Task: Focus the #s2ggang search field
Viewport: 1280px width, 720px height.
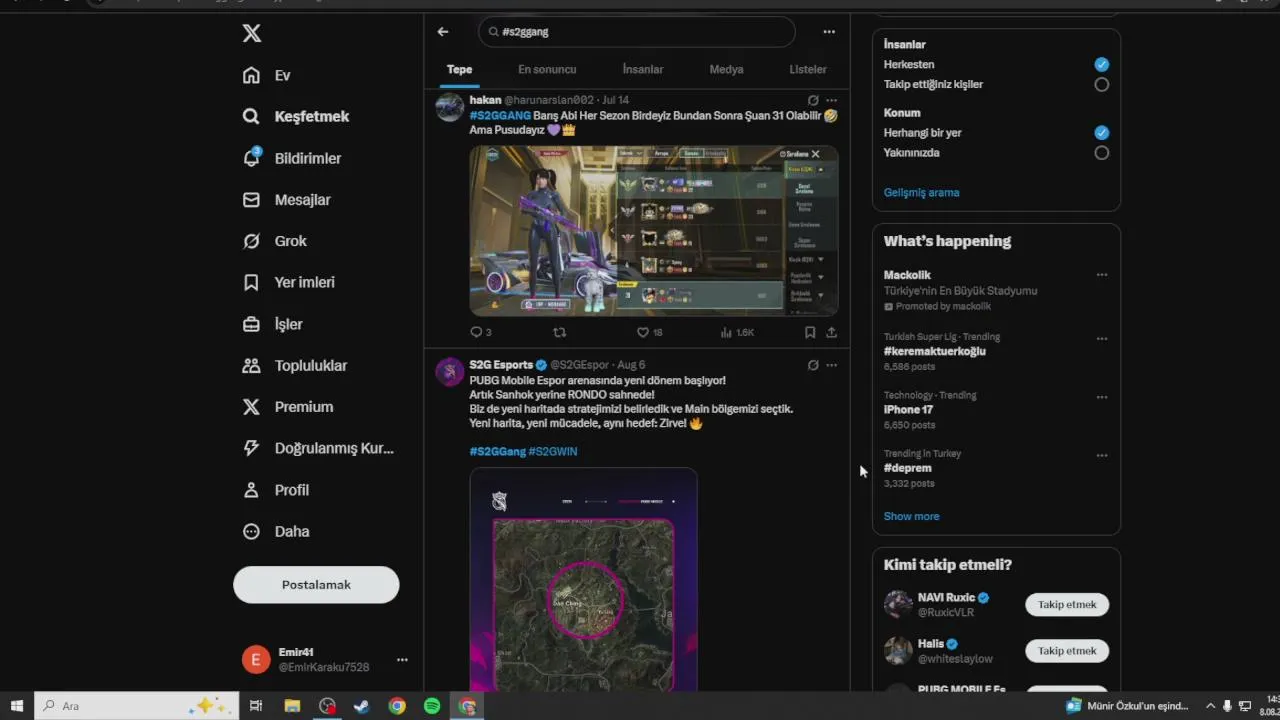Action: tap(637, 32)
